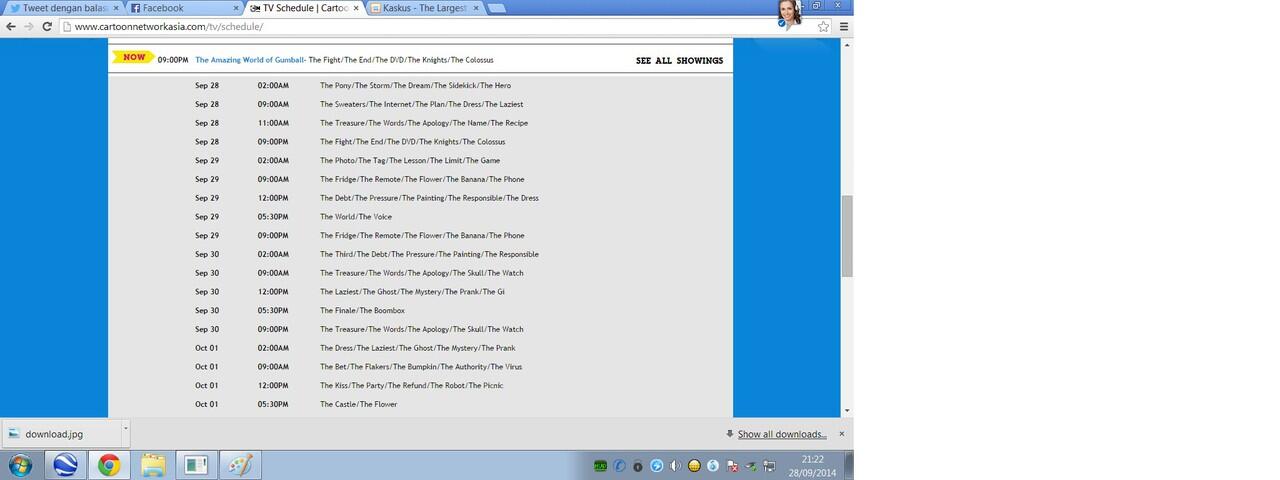
Task: Click The Castle/The Flower episode text
Action: [x=358, y=405]
